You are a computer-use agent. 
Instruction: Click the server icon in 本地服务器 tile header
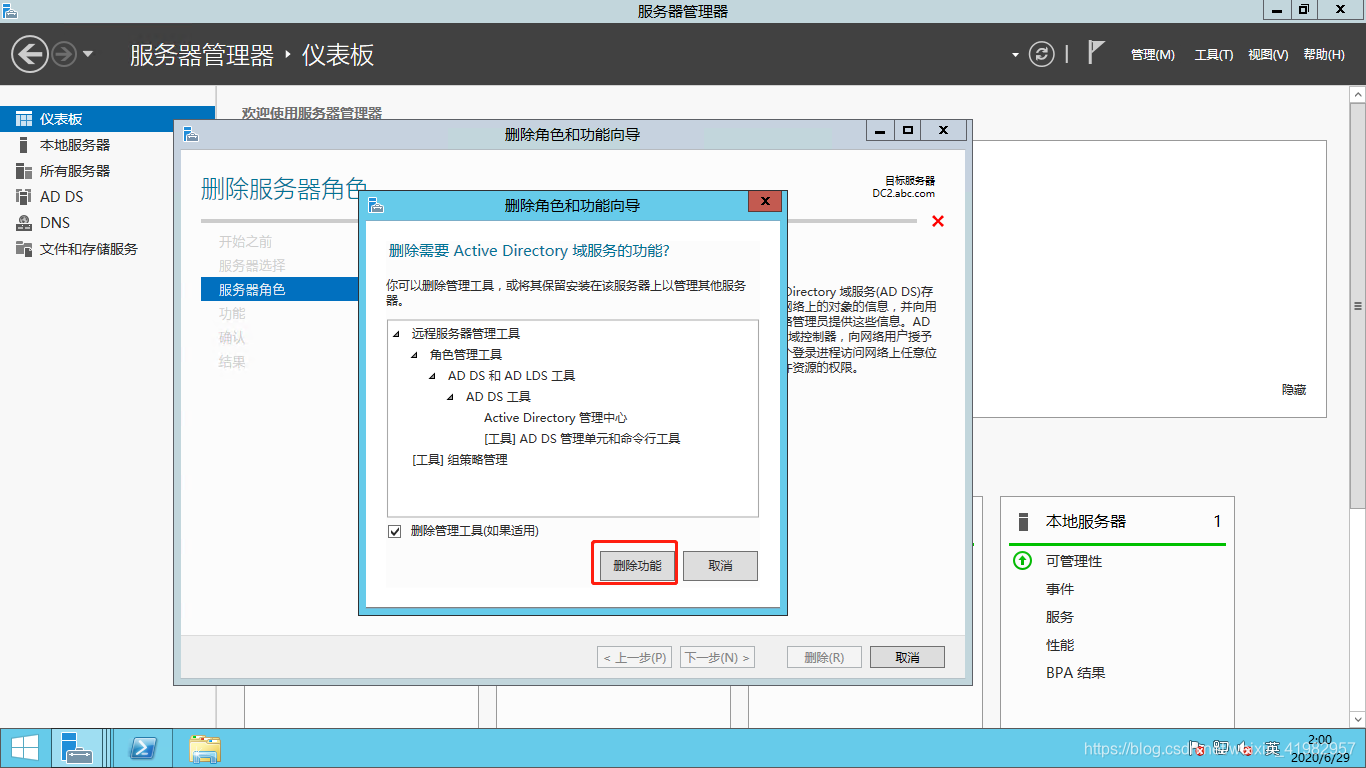[1023, 521]
